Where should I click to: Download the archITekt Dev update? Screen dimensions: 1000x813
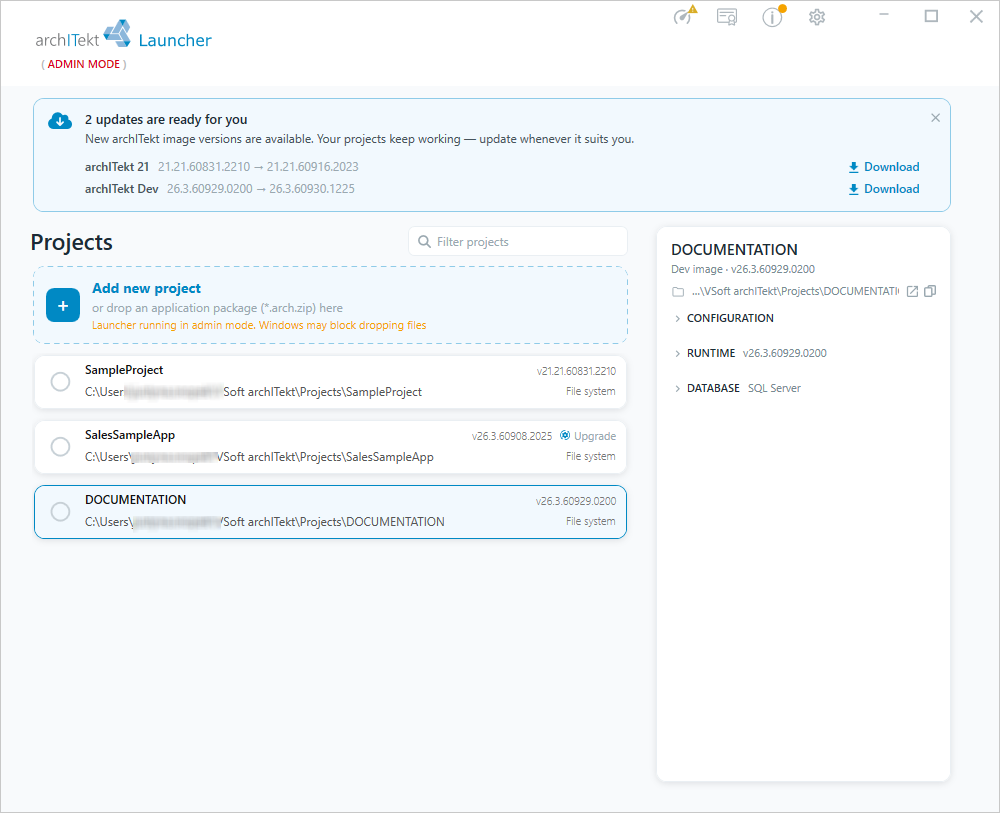click(x=884, y=189)
